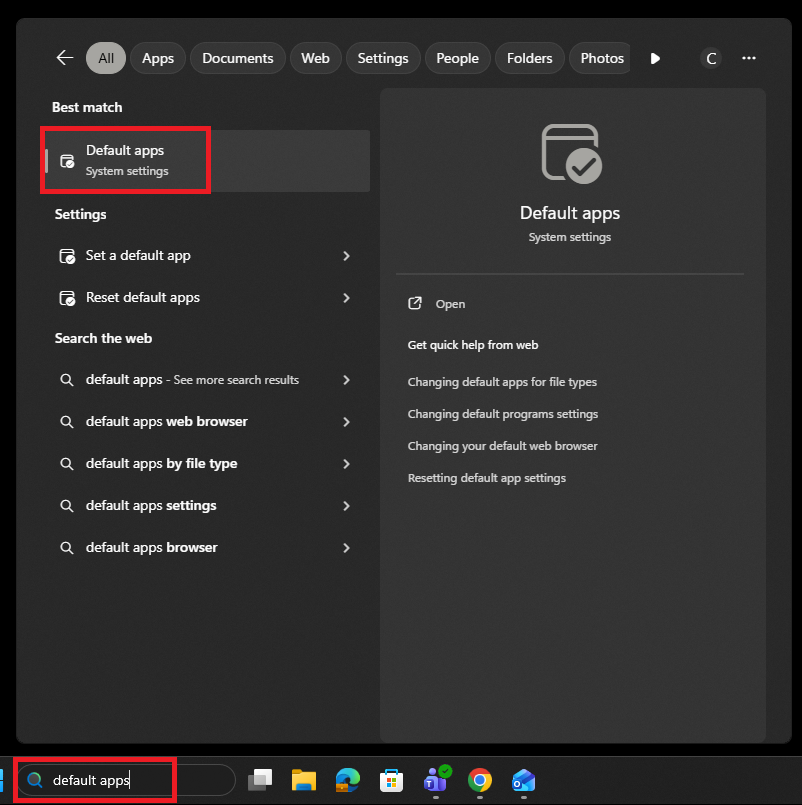Open Changing your default web browser link
The height and width of the screenshot is (805, 802).
coord(502,446)
